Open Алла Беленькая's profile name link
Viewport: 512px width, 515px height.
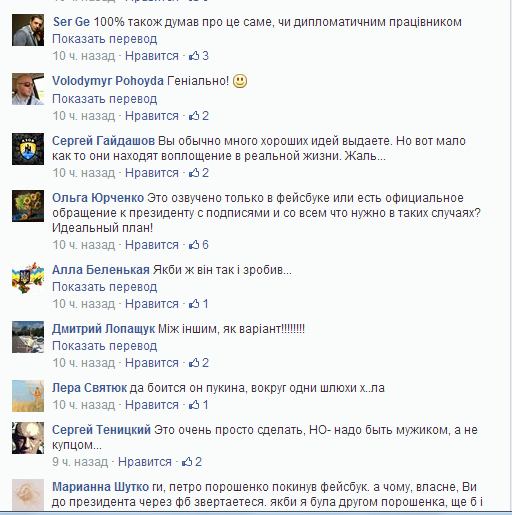101,270
